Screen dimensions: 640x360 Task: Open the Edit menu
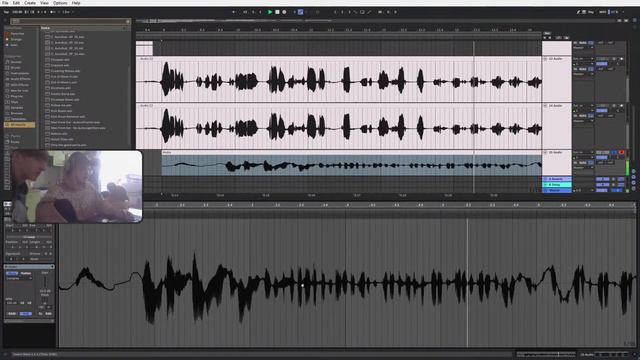coord(16,3)
